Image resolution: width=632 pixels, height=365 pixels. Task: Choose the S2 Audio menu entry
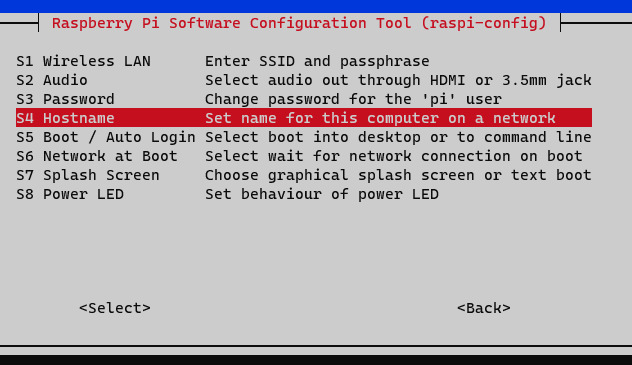304,80
